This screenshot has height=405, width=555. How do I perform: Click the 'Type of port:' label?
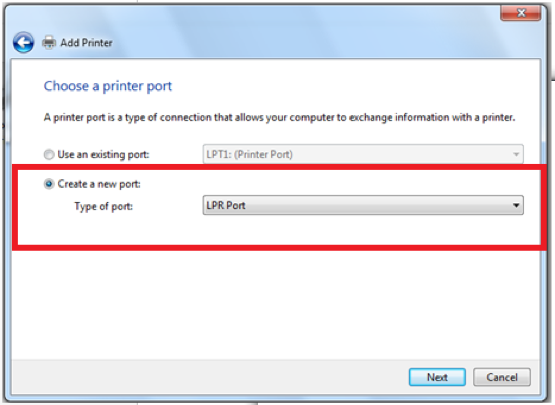point(103,206)
